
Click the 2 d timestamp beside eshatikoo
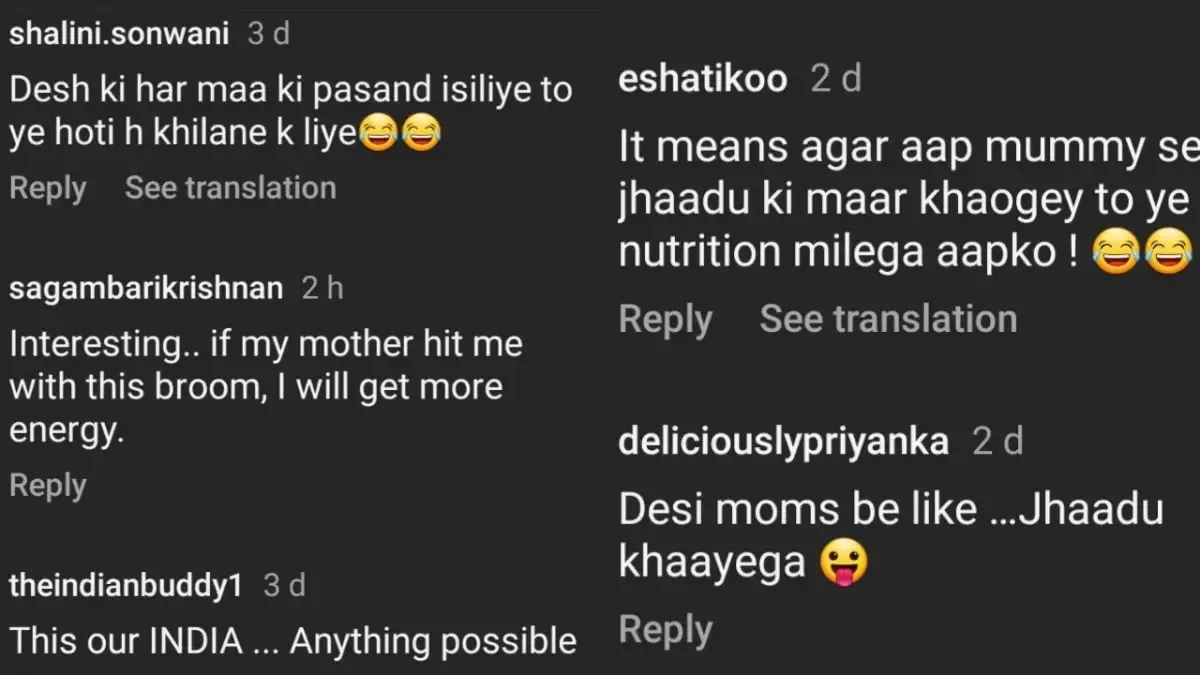tap(836, 80)
